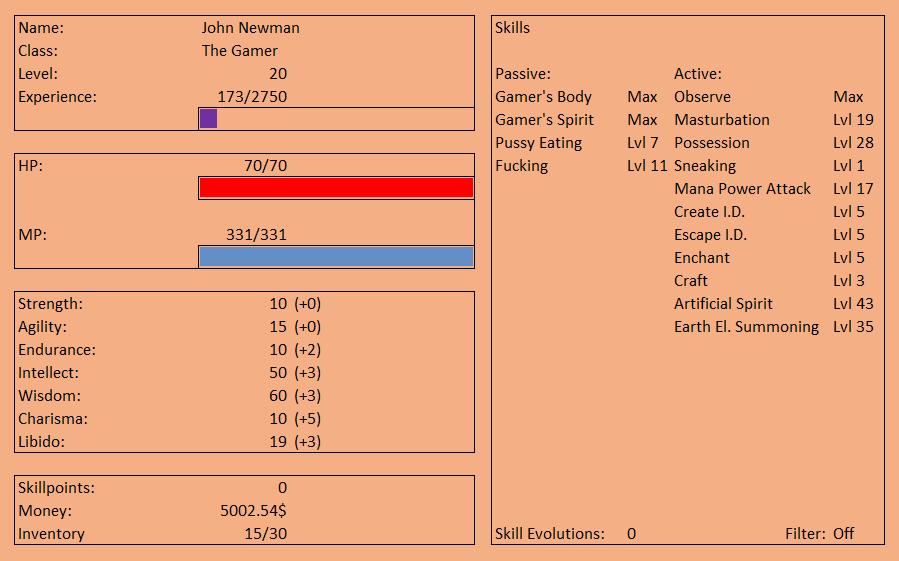
Task: Click the 'Class:' label
Action: coord(38,50)
